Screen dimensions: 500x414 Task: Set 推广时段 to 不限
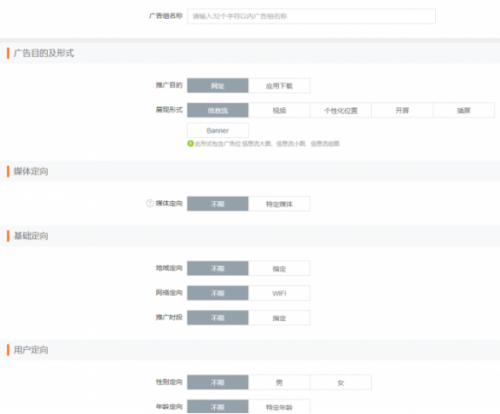(218, 318)
